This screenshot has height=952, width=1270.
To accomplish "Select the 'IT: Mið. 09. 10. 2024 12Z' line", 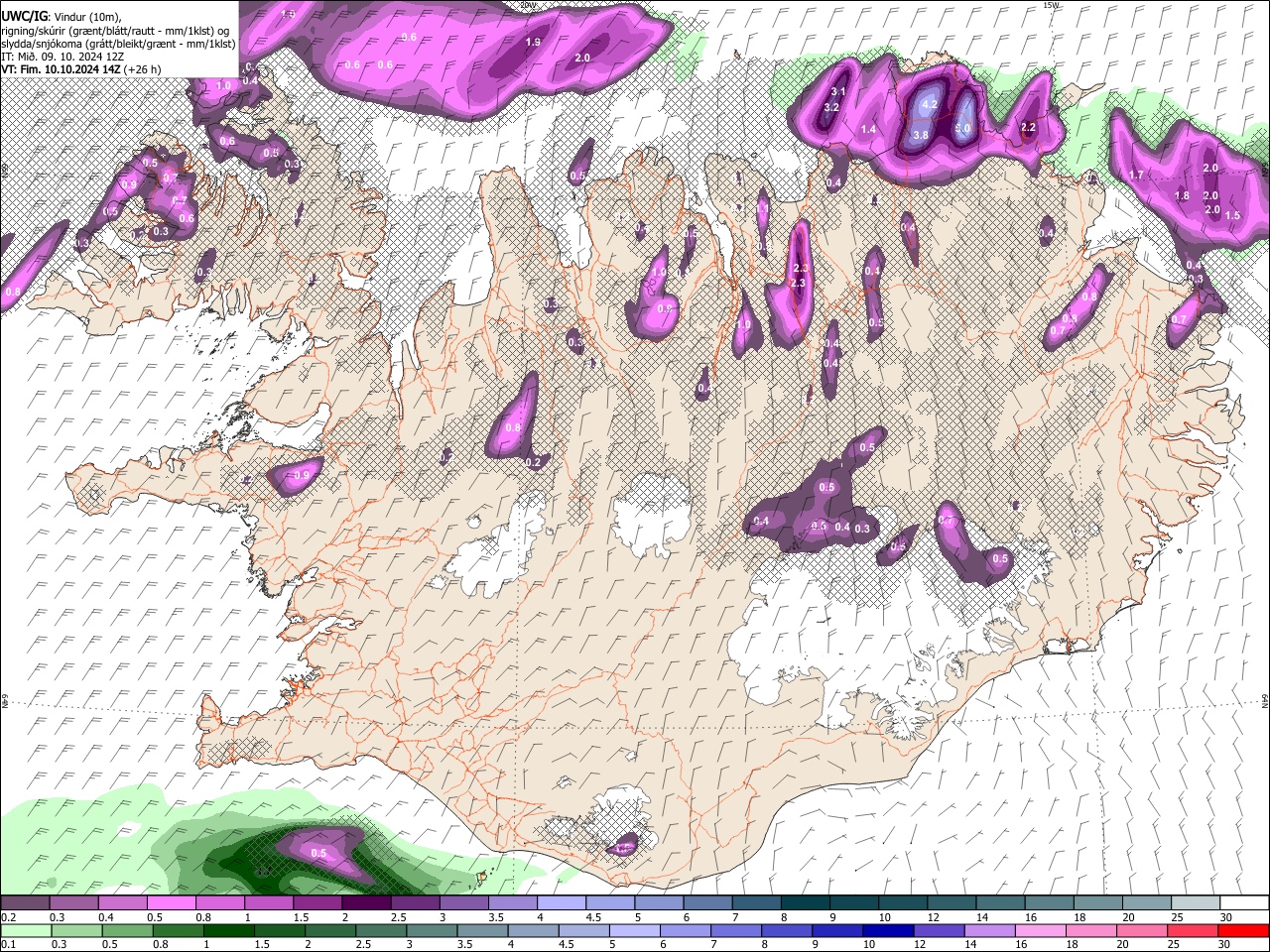I will [63, 57].
